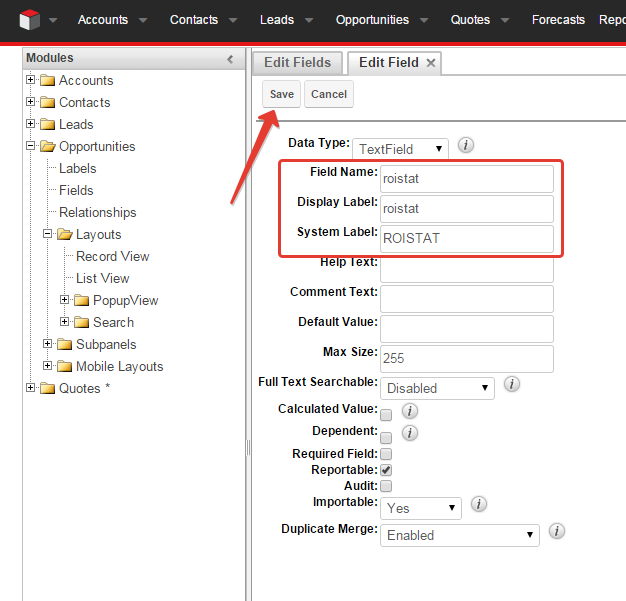Collapse the Opportunities module tree node
The image size is (626, 601).
(x=30, y=145)
